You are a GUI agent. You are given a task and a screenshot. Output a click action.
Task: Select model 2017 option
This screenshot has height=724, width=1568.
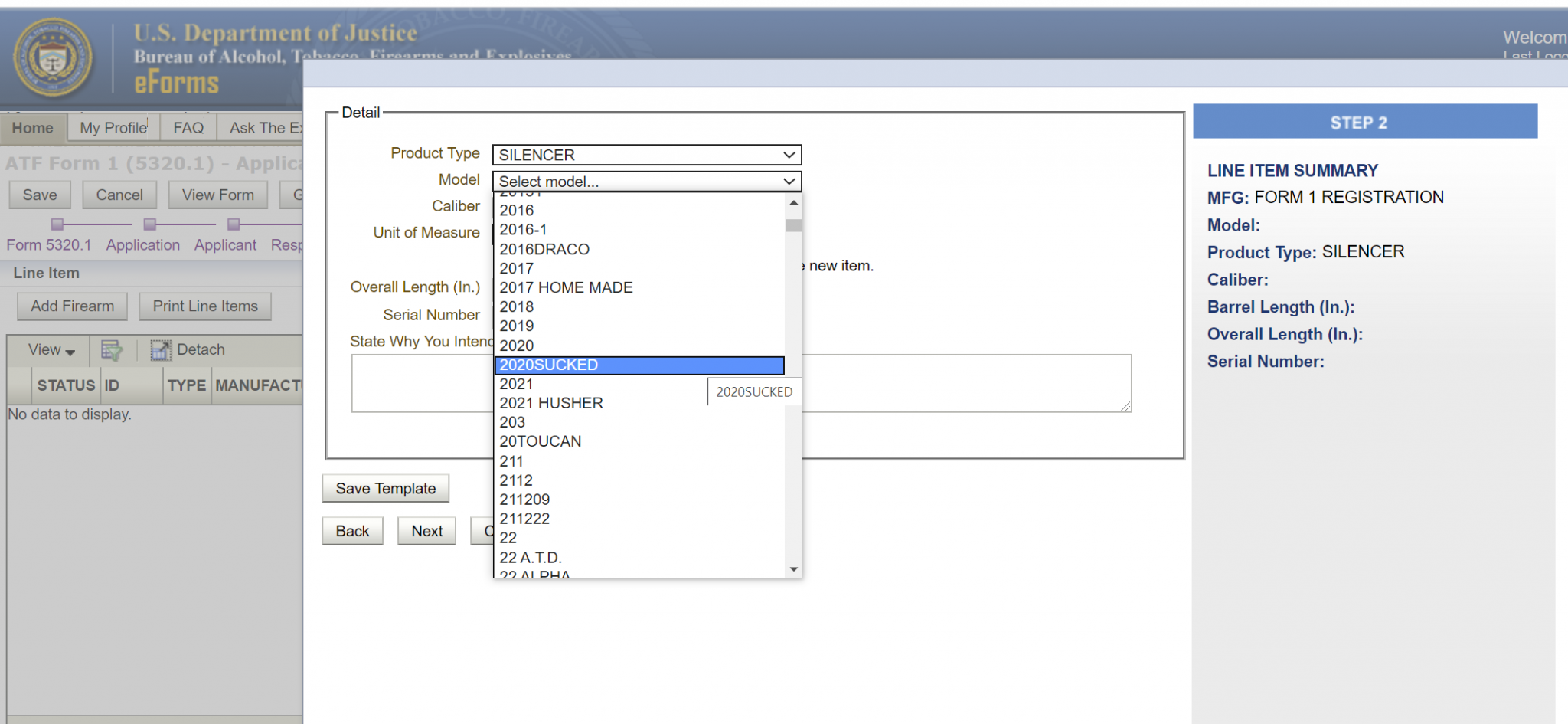(639, 268)
